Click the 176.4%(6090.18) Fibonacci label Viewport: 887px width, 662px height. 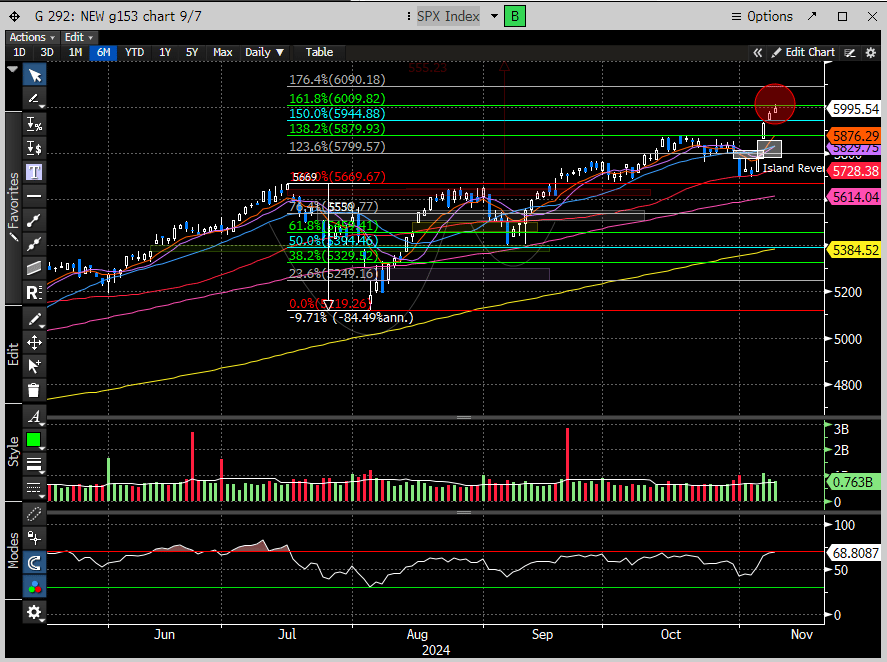coord(337,80)
